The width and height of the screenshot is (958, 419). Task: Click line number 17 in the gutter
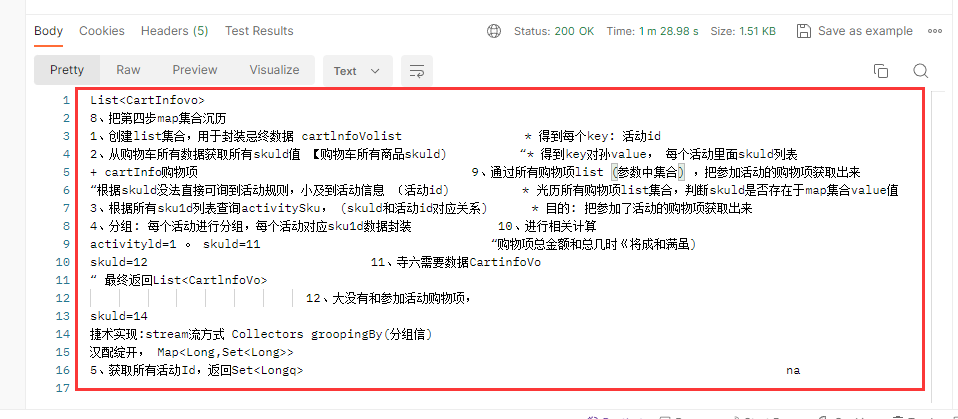[62, 388]
